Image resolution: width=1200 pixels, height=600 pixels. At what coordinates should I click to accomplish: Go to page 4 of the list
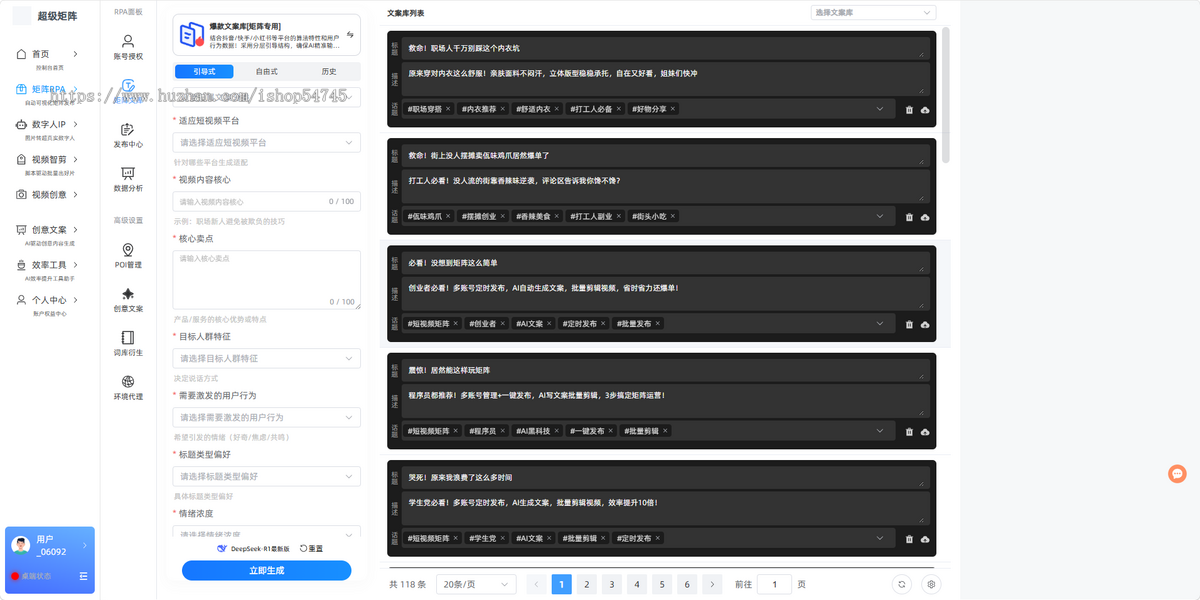point(637,584)
